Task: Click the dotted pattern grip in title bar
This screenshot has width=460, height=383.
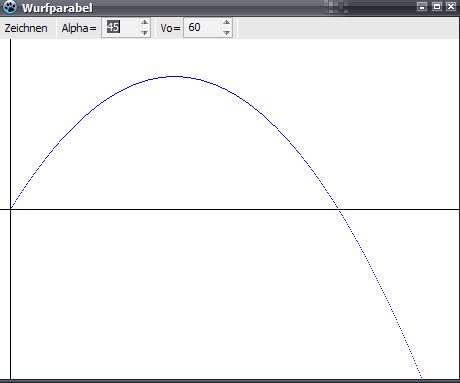Action: click(335, 7)
